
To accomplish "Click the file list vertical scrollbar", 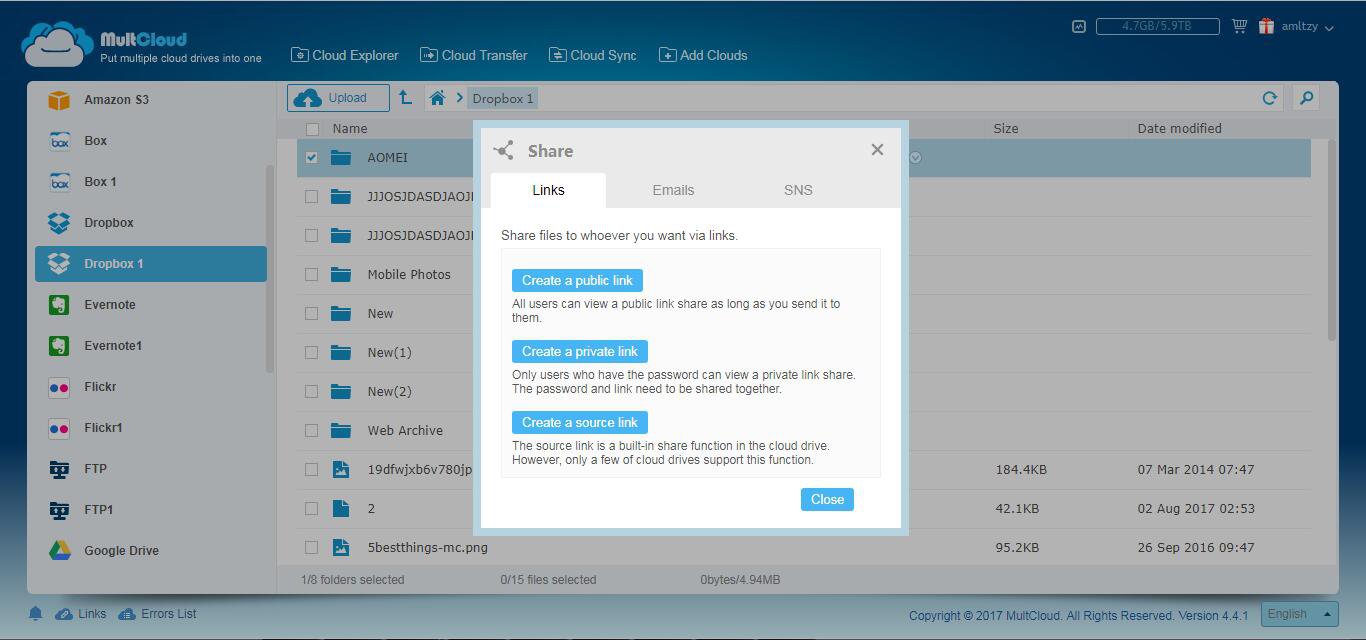I will pos(1331,240).
